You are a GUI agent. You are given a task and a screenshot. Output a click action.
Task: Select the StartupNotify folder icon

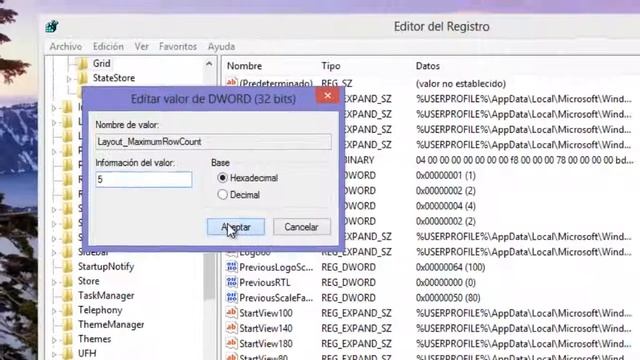point(68,267)
